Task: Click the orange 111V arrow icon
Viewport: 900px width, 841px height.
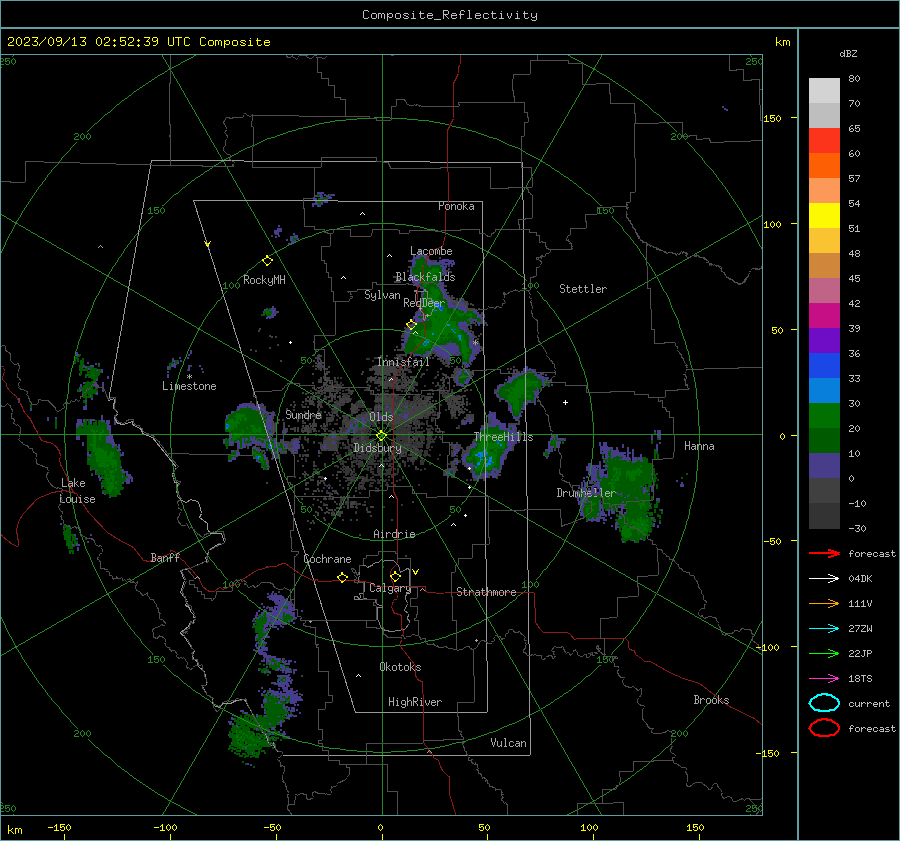Action: coord(824,603)
